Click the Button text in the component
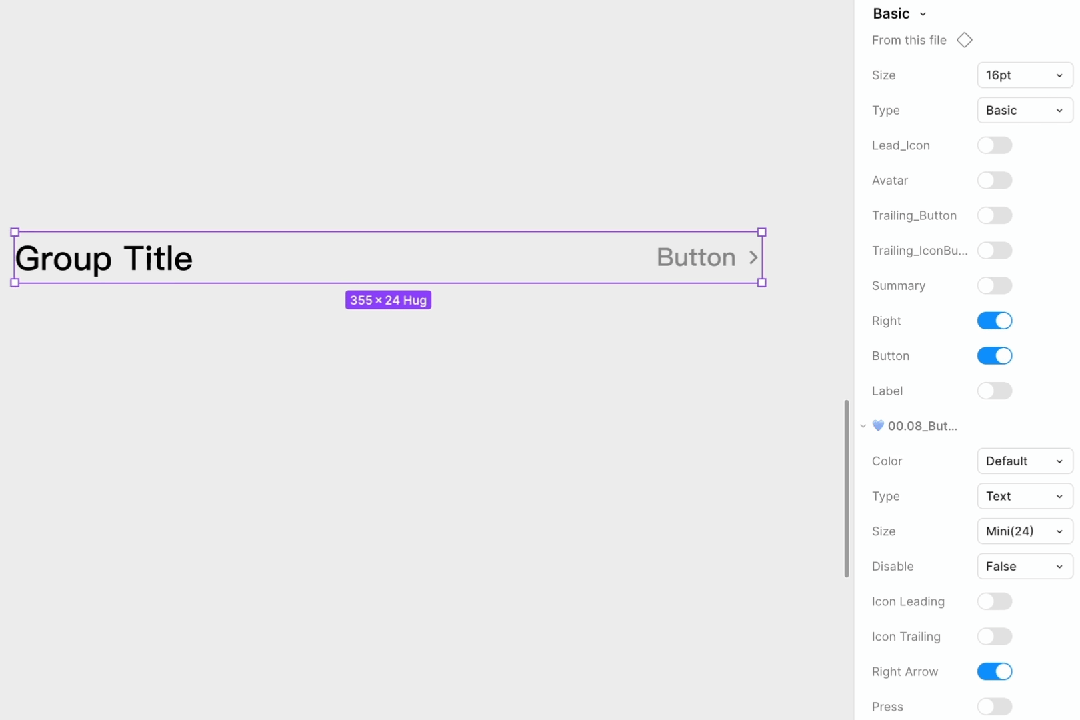The image size is (1080, 720). pyautogui.click(x=696, y=258)
